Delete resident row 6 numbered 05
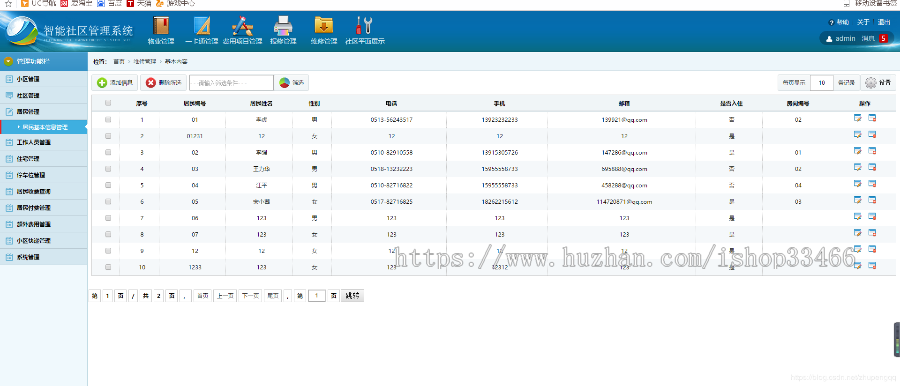 pos(872,200)
